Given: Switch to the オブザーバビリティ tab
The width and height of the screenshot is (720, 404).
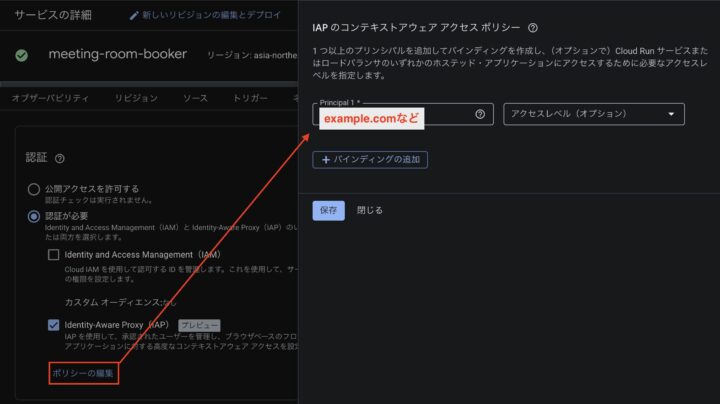Looking at the screenshot, I should [50, 99].
